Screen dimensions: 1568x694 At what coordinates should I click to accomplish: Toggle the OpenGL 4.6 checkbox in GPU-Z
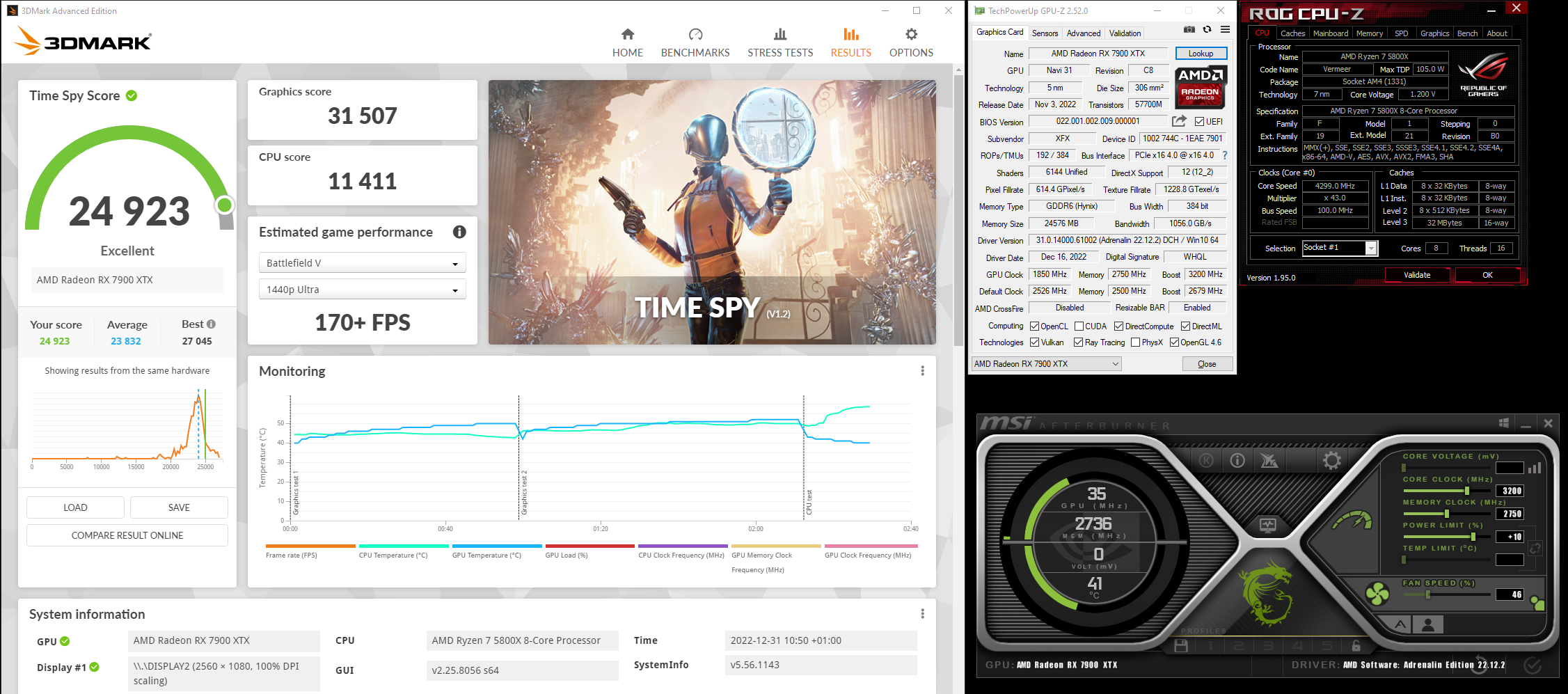pos(1174,342)
